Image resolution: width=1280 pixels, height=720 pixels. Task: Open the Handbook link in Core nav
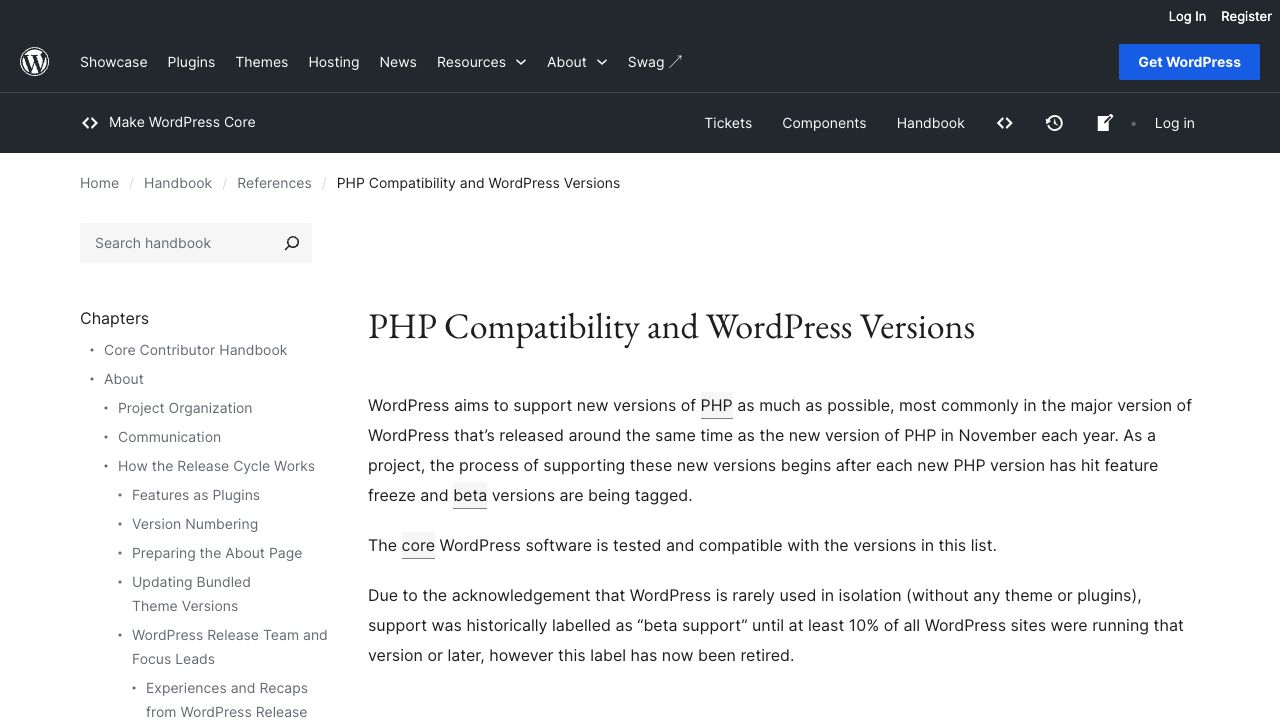[931, 123]
